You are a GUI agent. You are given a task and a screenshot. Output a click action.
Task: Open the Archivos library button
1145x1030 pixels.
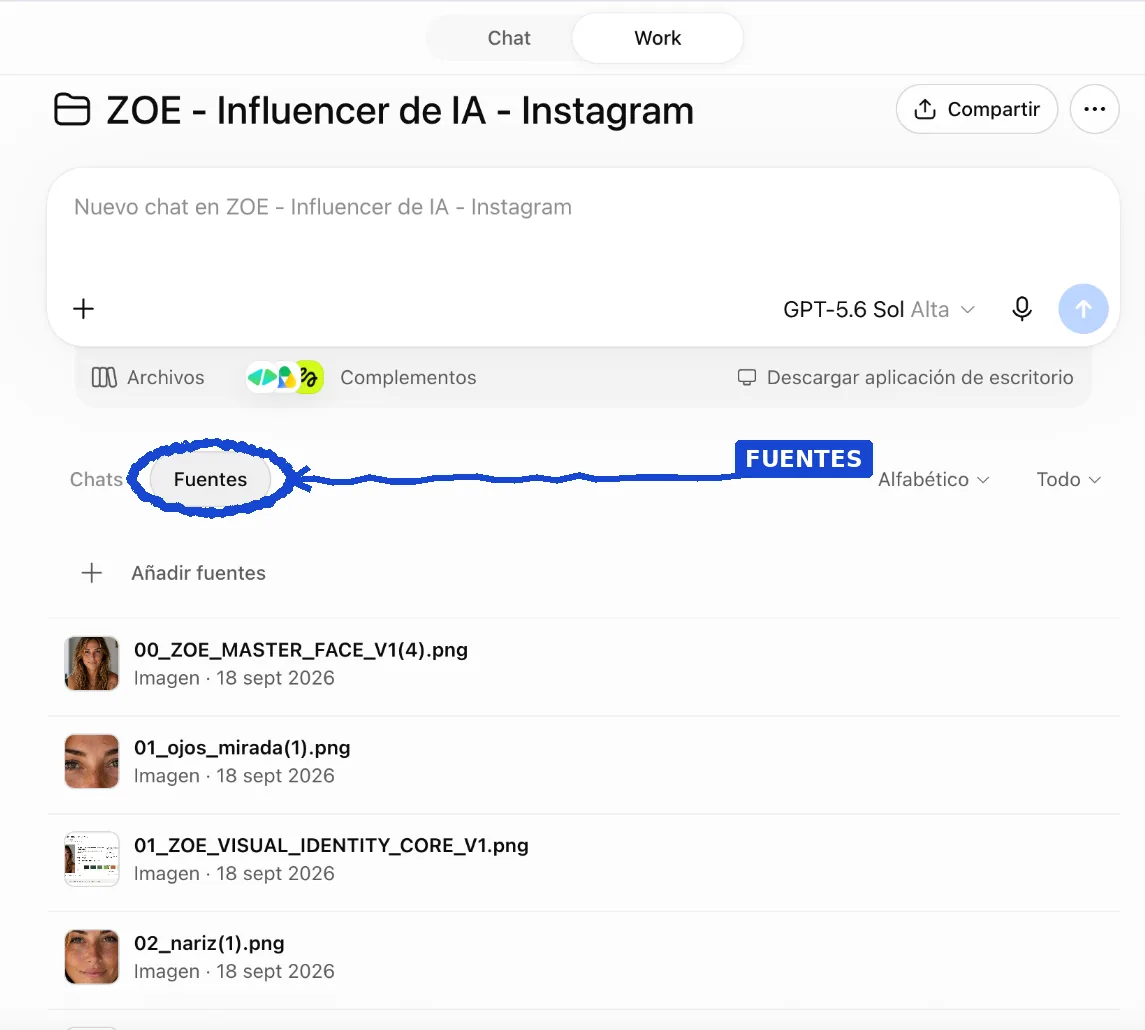pyautogui.click(x=148, y=377)
